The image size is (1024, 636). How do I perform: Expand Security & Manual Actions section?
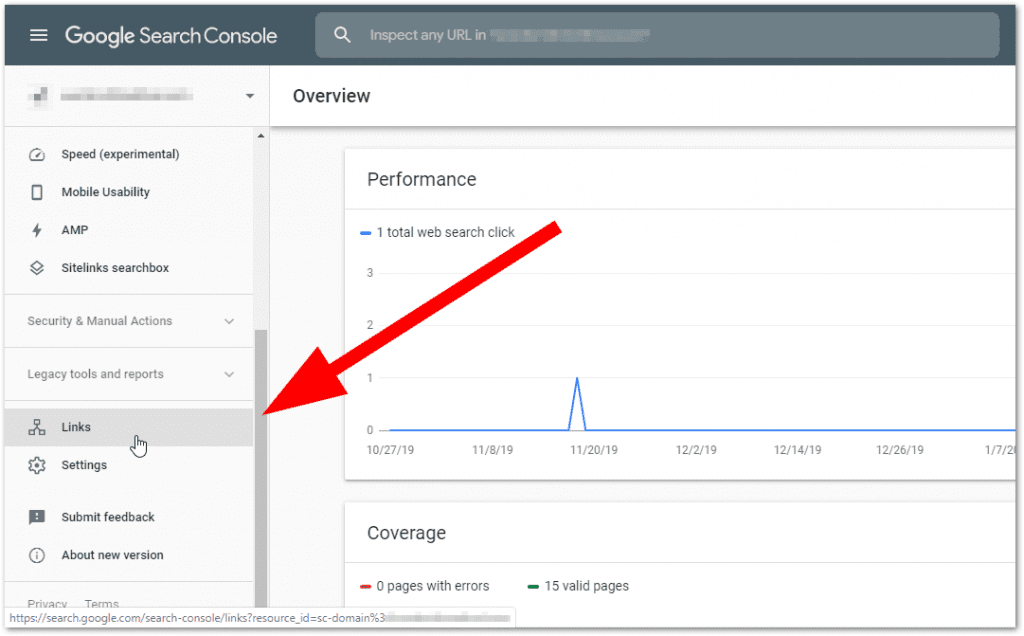point(129,321)
